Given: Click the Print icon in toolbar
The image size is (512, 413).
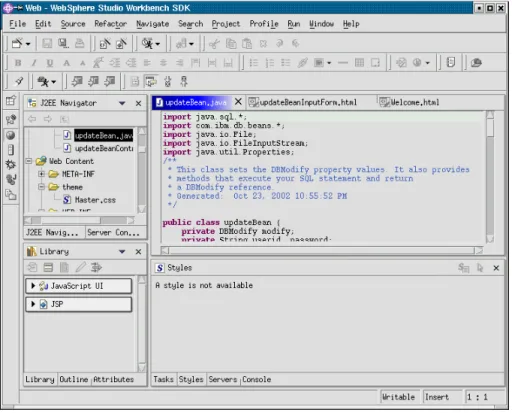Looking at the screenshot, I should pyautogui.click(x=79, y=43).
